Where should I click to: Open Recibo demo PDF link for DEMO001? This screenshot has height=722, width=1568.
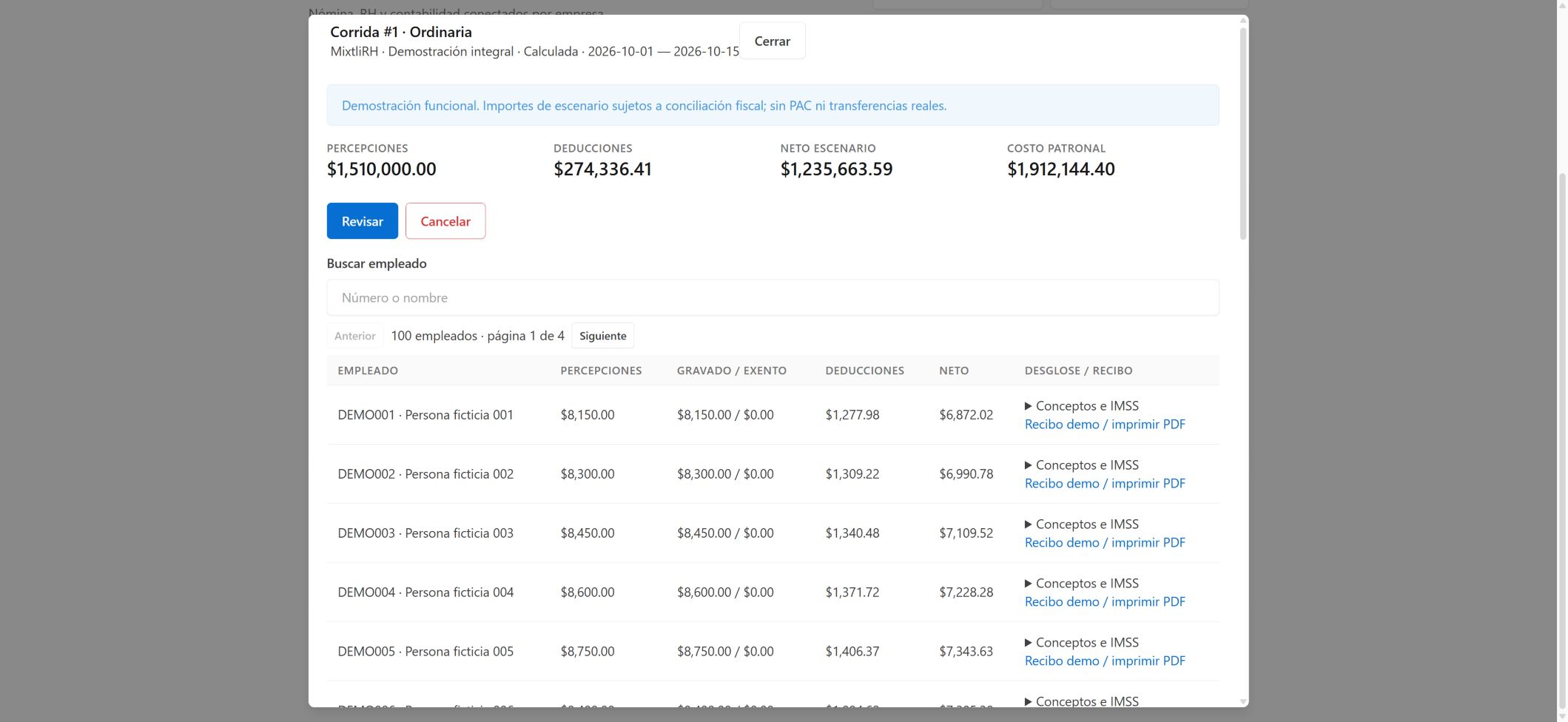1105,425
